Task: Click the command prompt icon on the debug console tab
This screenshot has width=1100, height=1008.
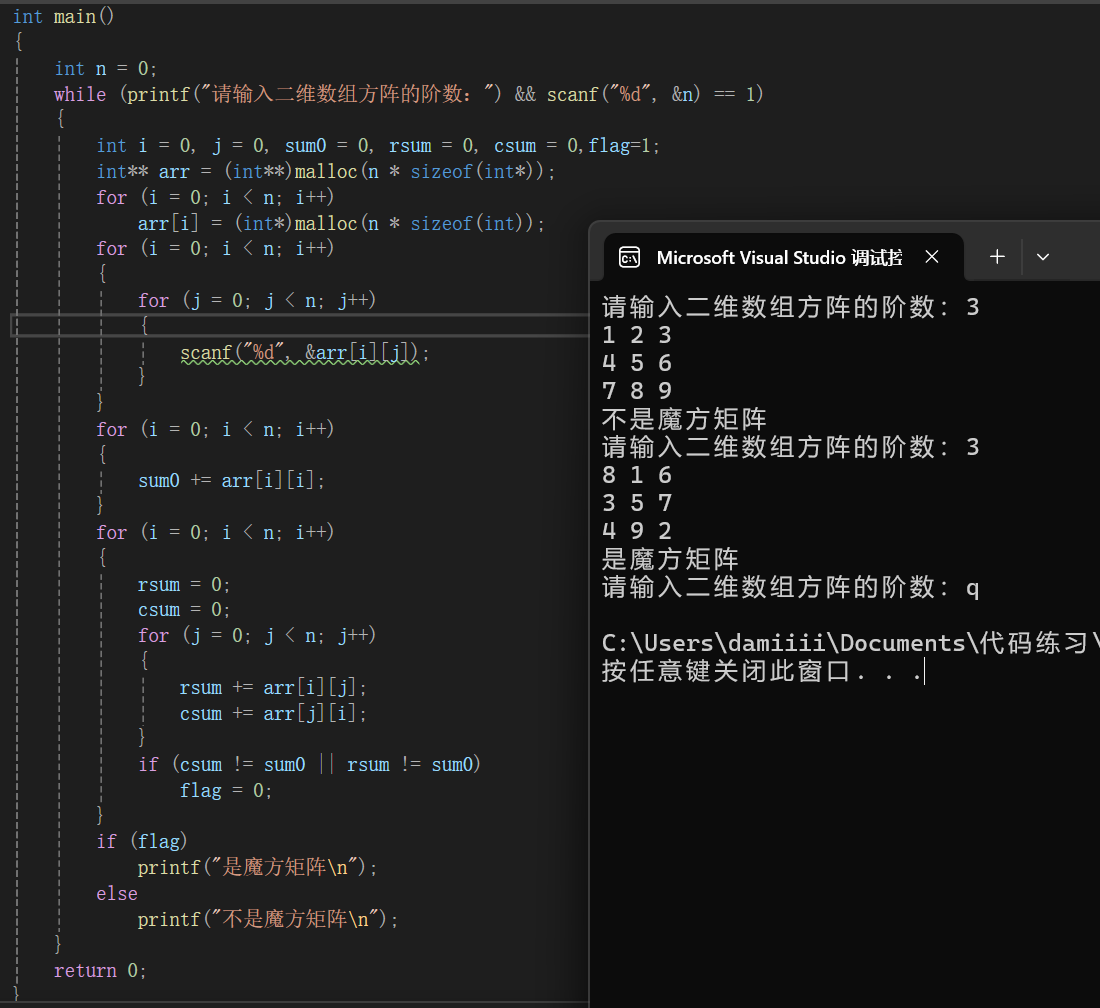Action: (x=630, y=257)
